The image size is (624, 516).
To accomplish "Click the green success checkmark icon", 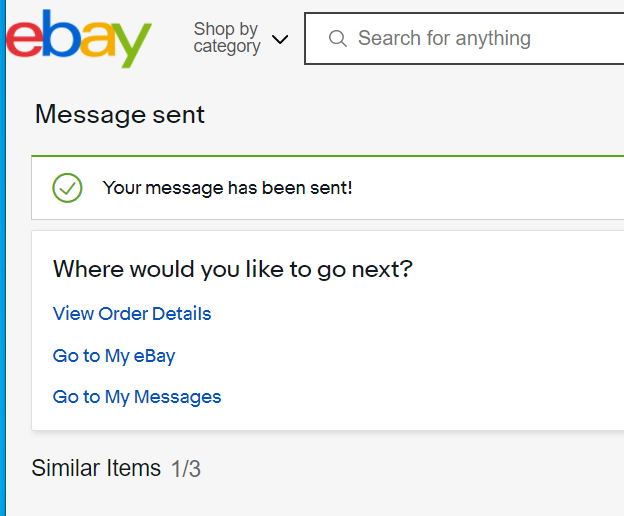I will [67, 188].
